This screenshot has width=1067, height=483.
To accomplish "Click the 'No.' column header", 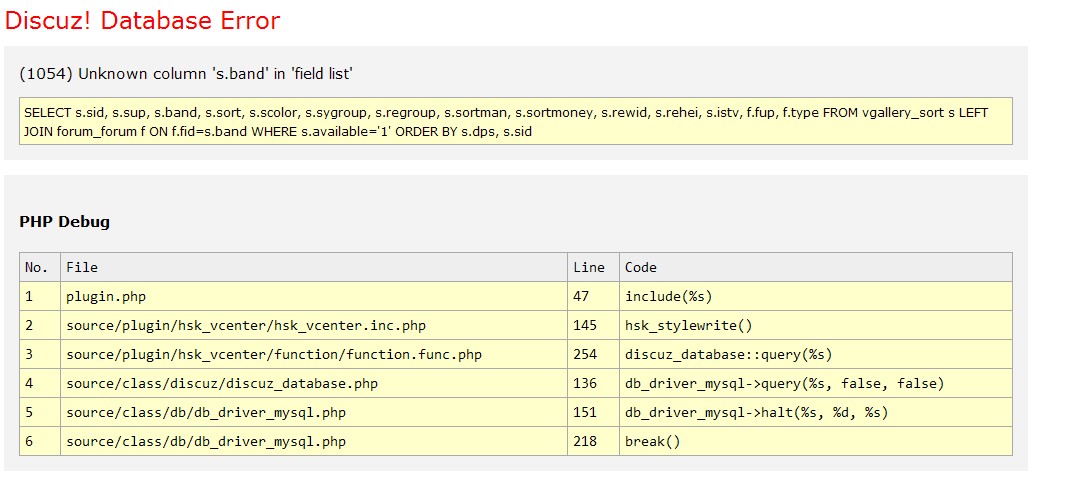I will pos(40,267).
